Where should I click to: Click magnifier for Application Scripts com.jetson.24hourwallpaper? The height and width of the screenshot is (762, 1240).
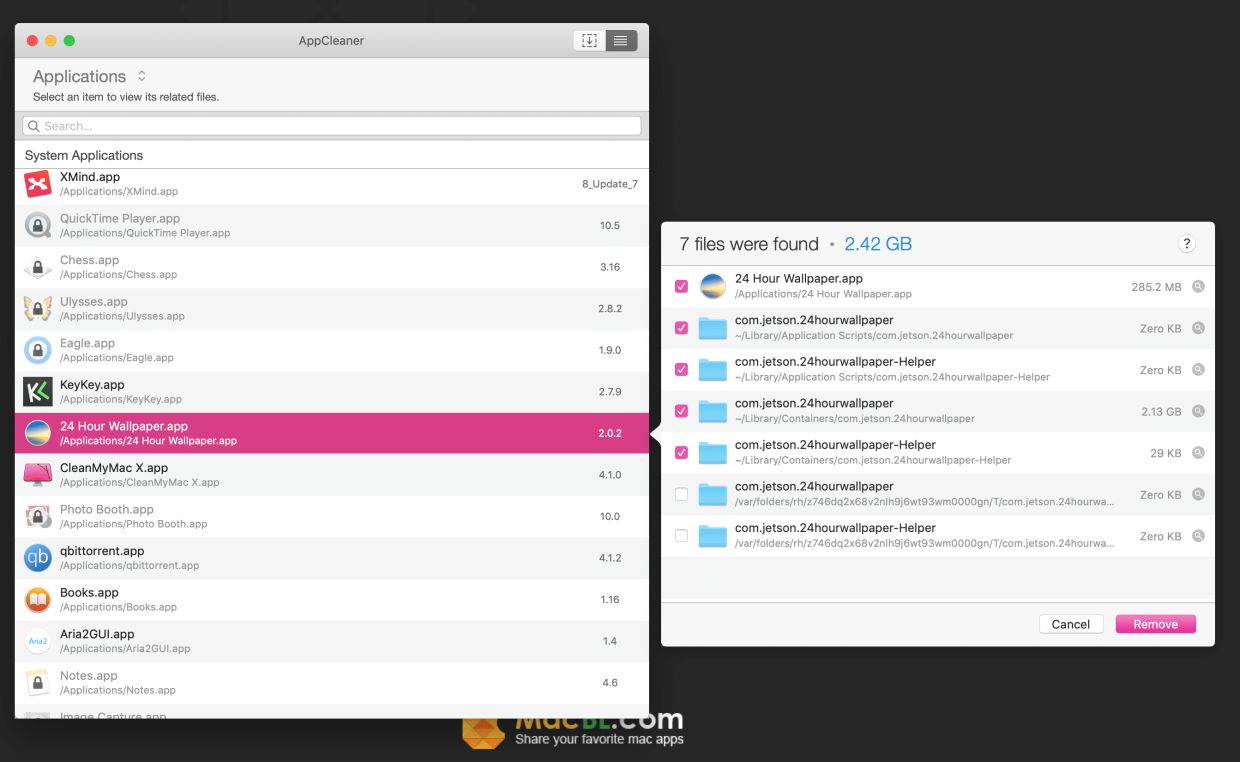pyautogui.click(x=1198, y=328)
